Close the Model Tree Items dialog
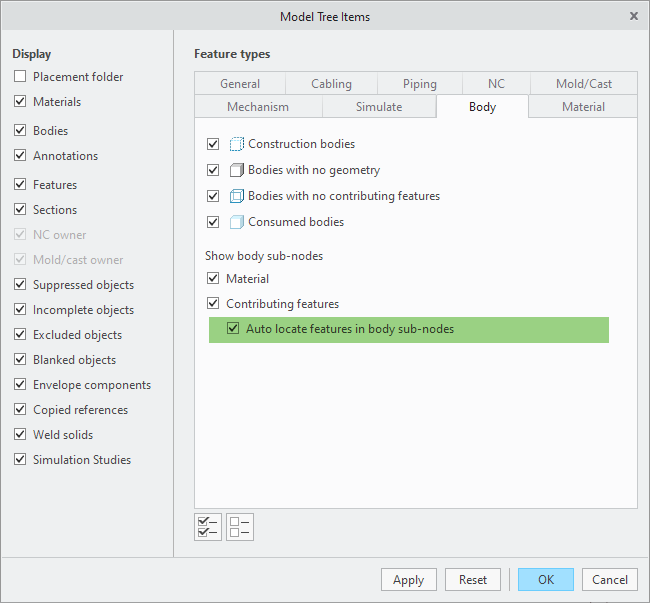Viewport: 650px width, 603px height. click(634, 16)
